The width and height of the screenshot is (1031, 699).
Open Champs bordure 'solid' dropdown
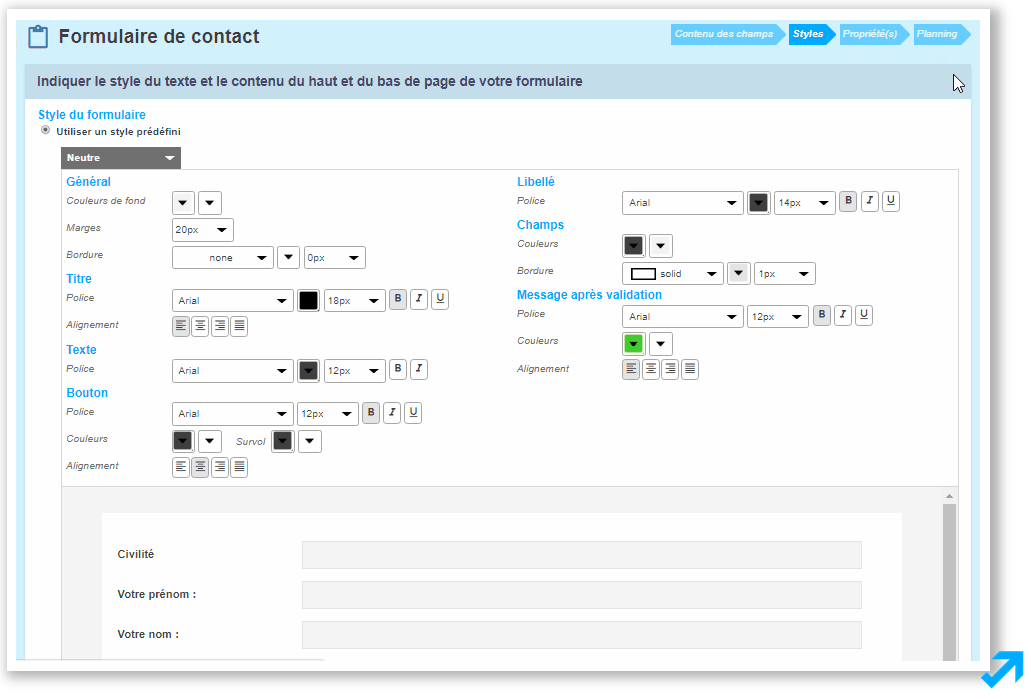pyautogui.click(x=673, y=274)
